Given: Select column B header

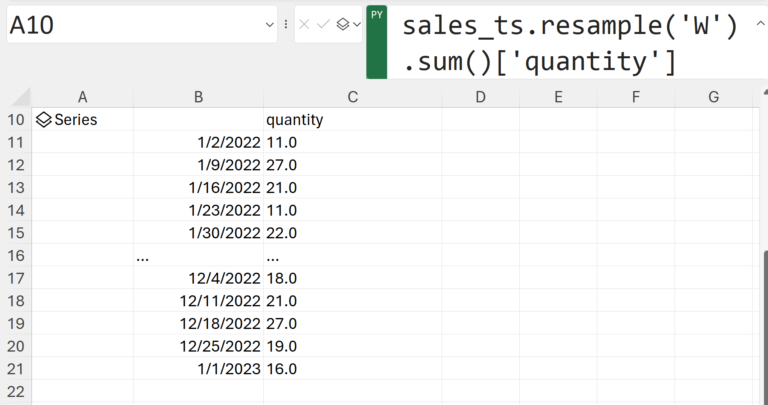Looking at the screenshot, I should coord(198,97).
